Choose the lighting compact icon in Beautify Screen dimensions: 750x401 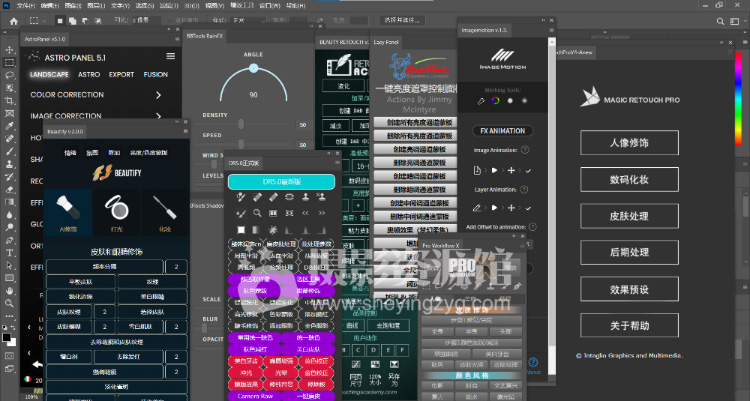click(117, 212)
